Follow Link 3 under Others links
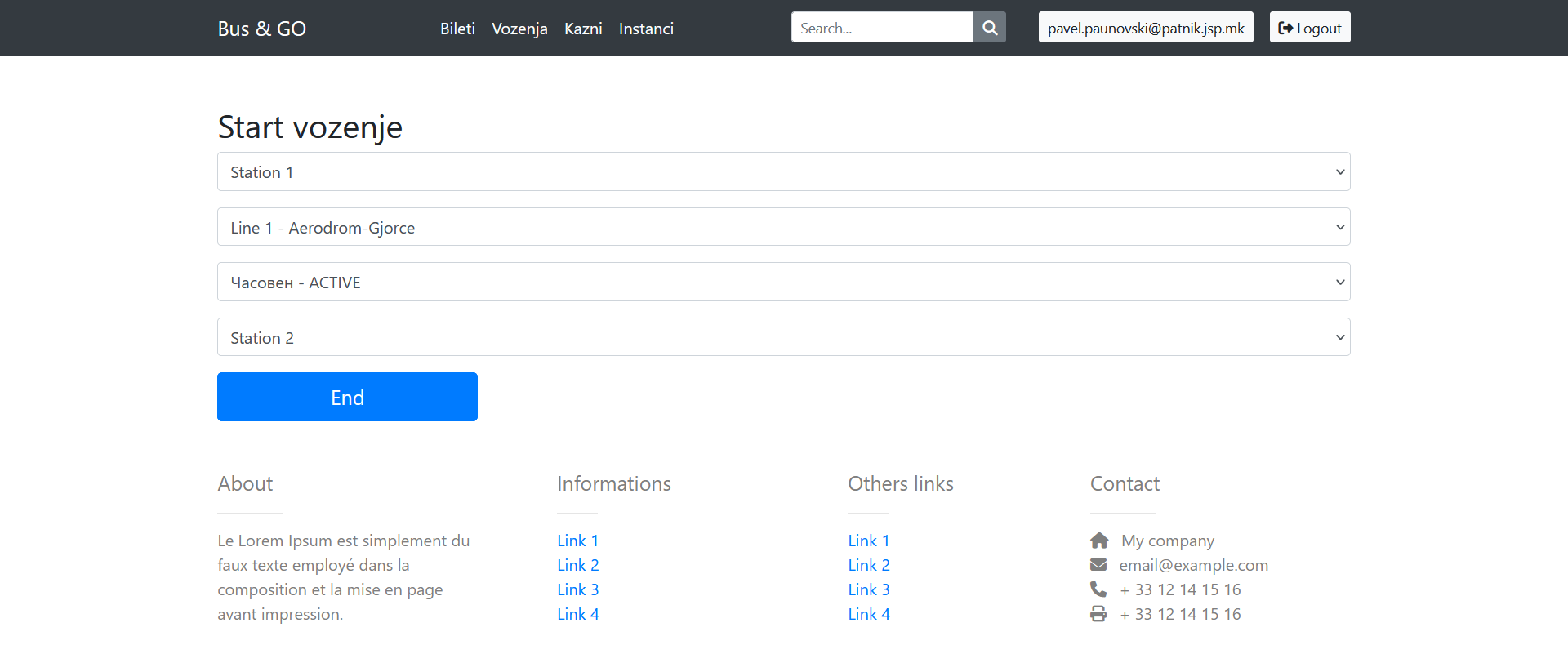This screenshot has height=654, width=1568. click(x=868, y=589)
